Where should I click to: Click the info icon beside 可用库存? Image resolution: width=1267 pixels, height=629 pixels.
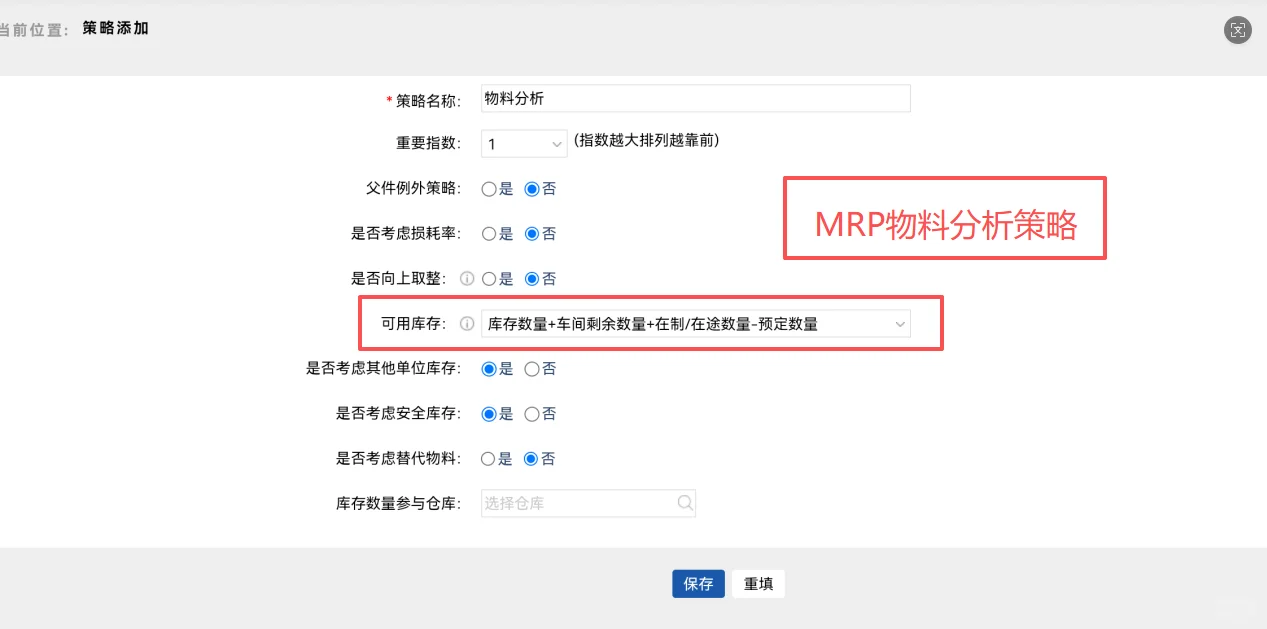pos(466,323)
